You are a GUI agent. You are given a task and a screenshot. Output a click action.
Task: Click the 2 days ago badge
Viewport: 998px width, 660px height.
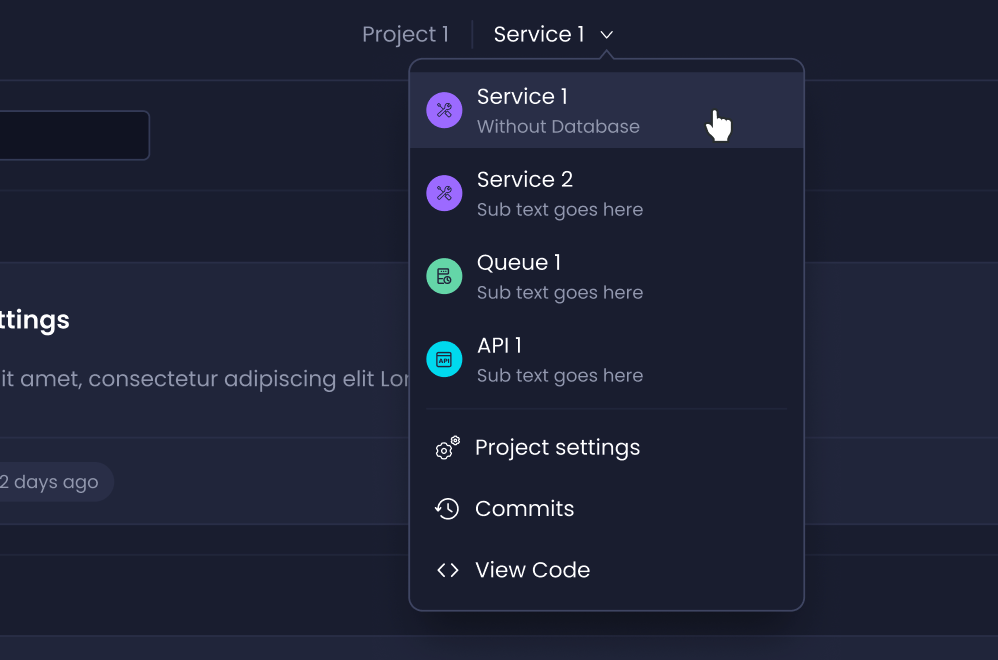[x=48, y=481]
